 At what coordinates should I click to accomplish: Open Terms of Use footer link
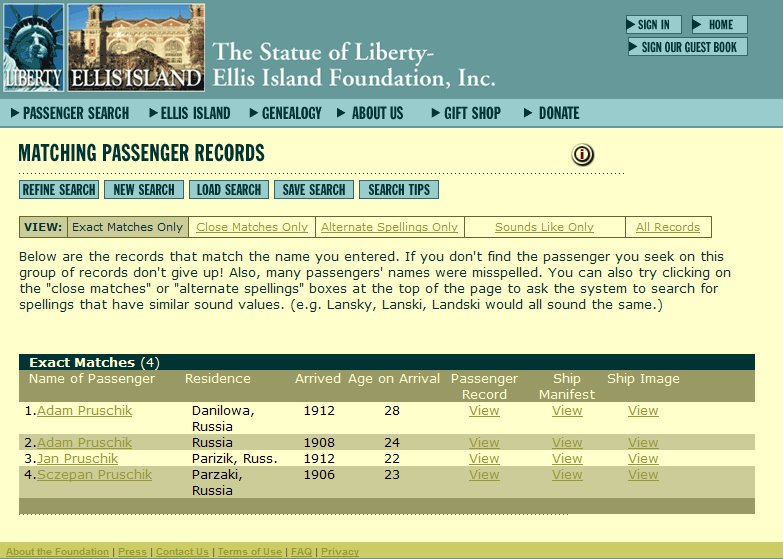pos(250,552)
